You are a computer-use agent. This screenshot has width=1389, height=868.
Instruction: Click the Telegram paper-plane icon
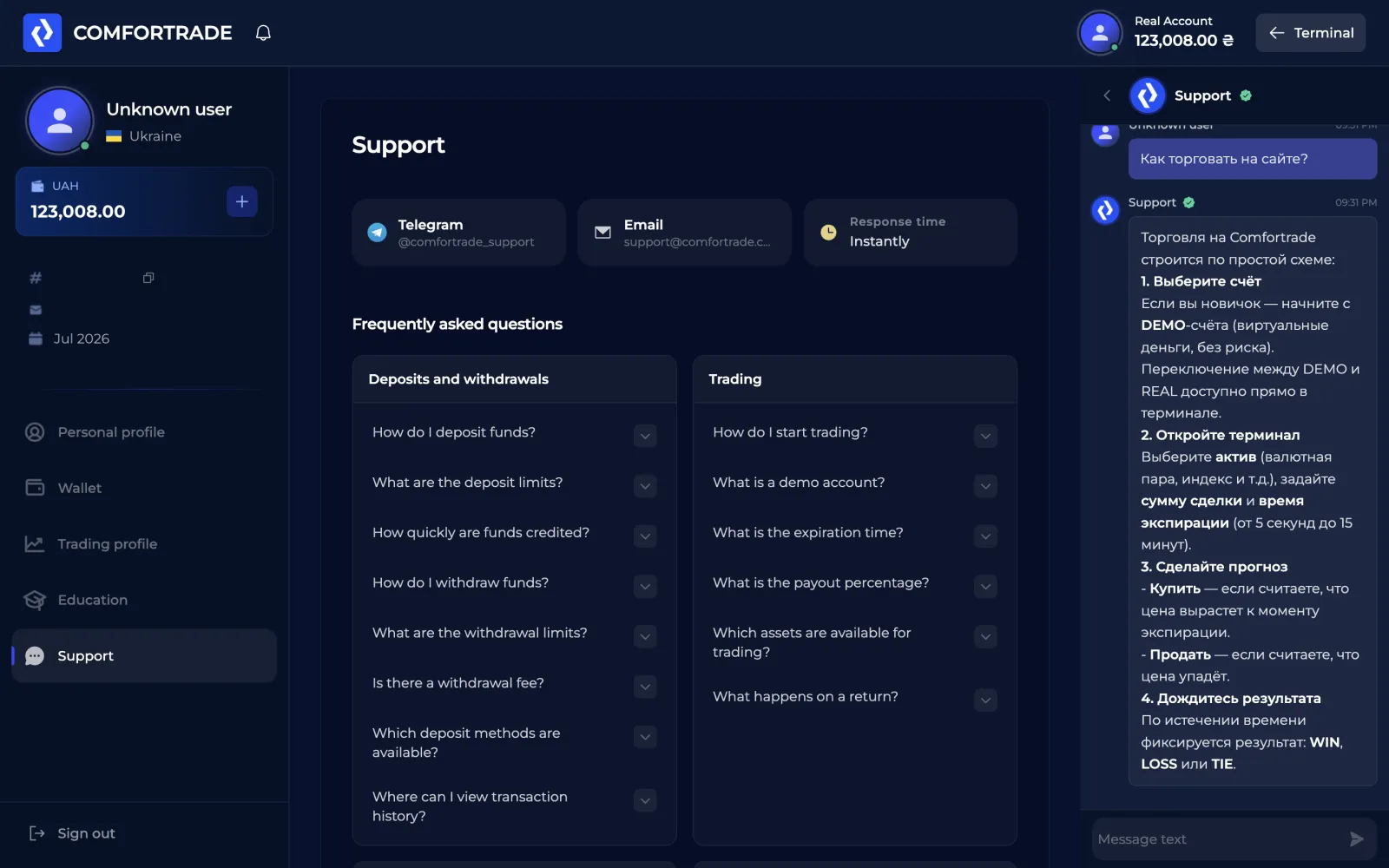(377, 233)
